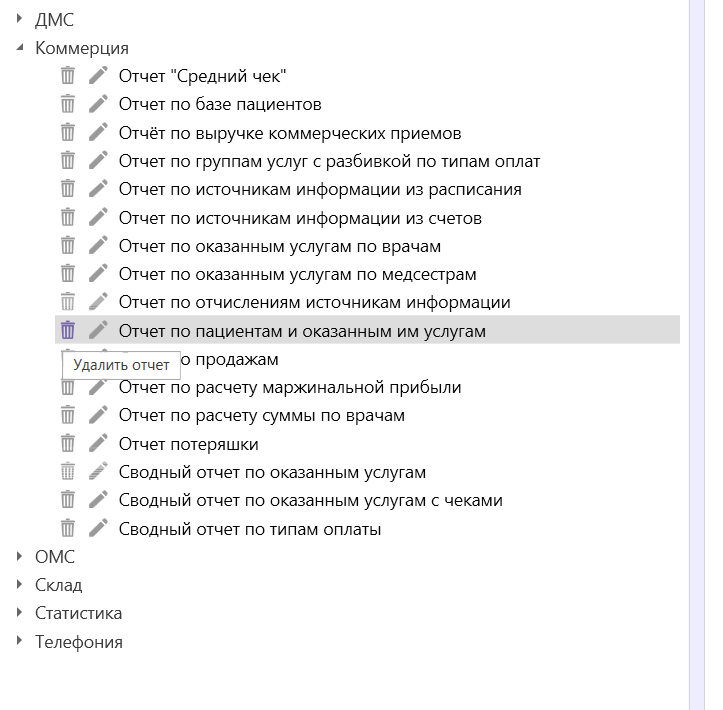Expand the ОМС category
The image size is (723, 710).
click(x=19, y=556)
